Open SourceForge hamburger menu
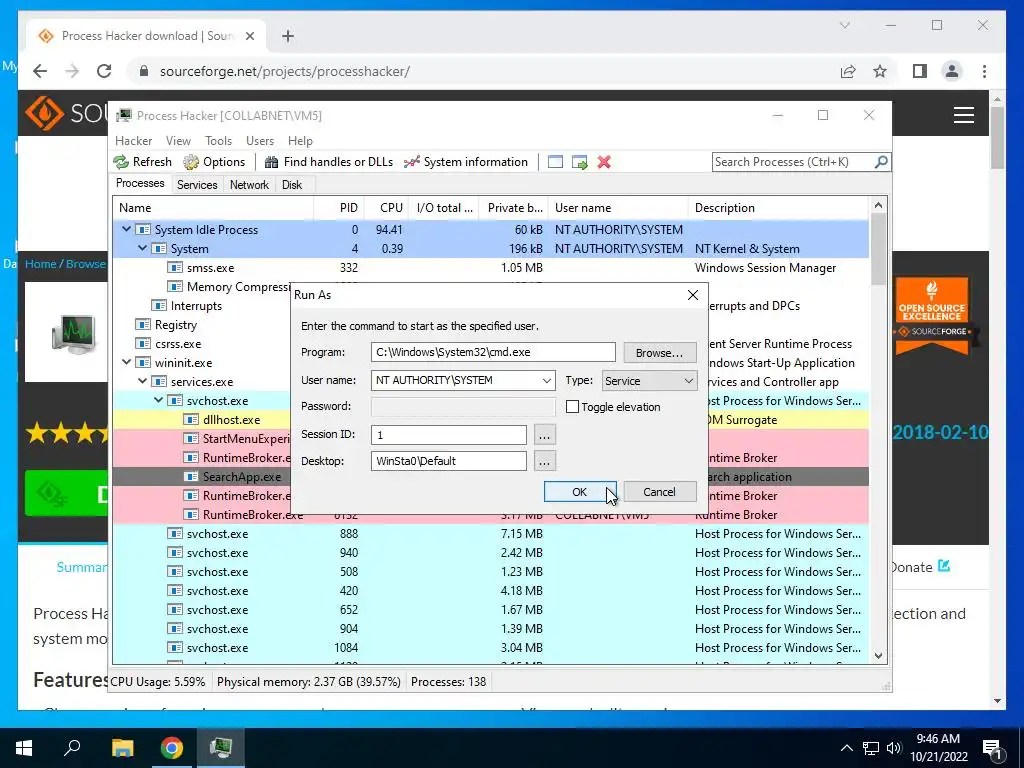The image size is (1024, 768). 964,115
